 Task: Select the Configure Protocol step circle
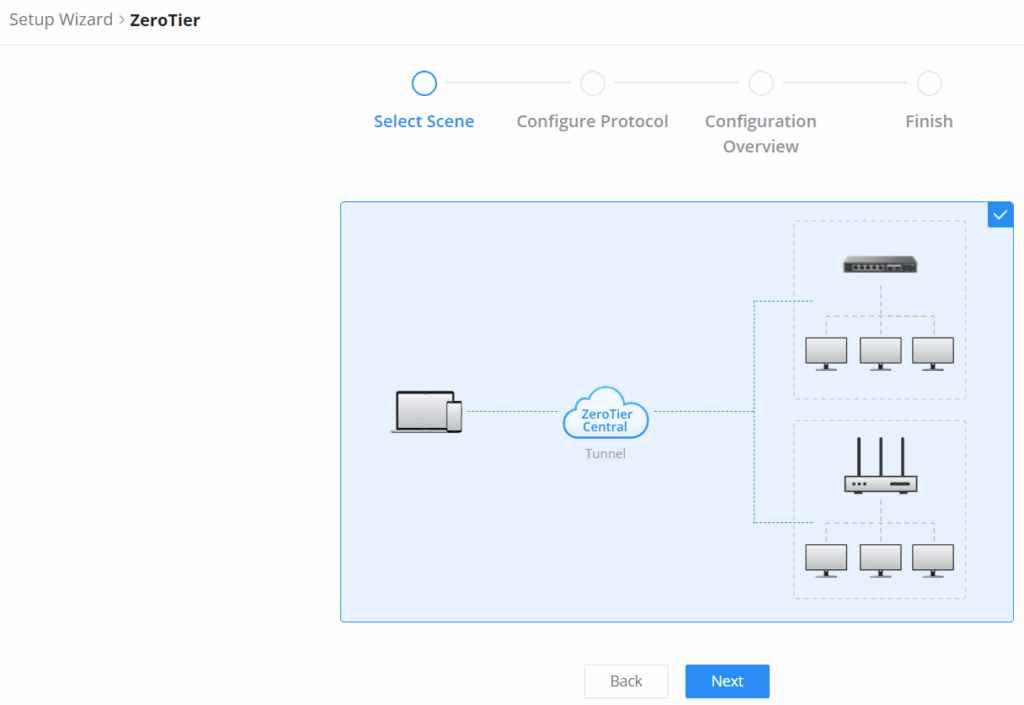click(592, 84)
